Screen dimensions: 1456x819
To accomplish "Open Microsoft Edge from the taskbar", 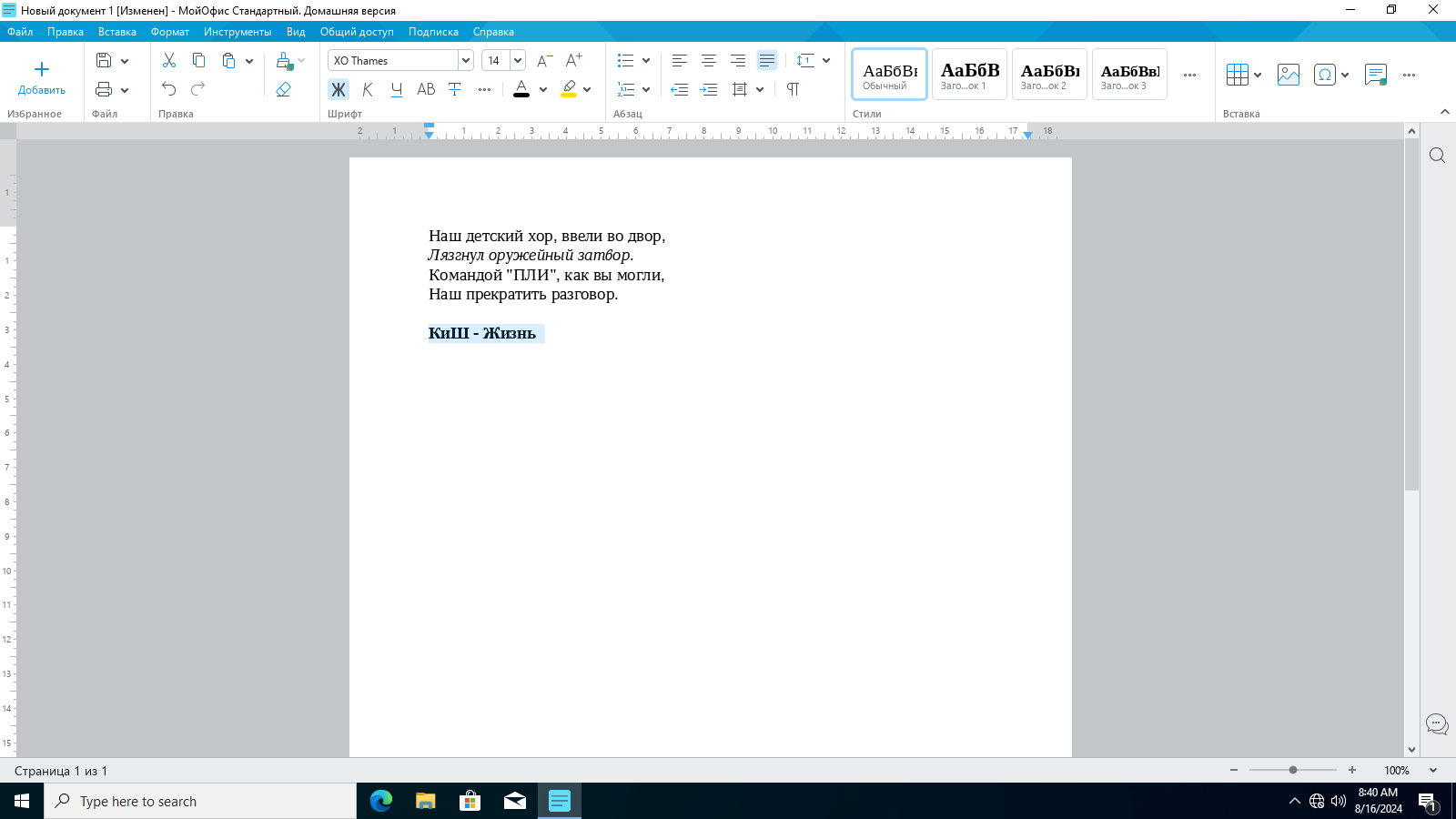I will click(380, 801).
